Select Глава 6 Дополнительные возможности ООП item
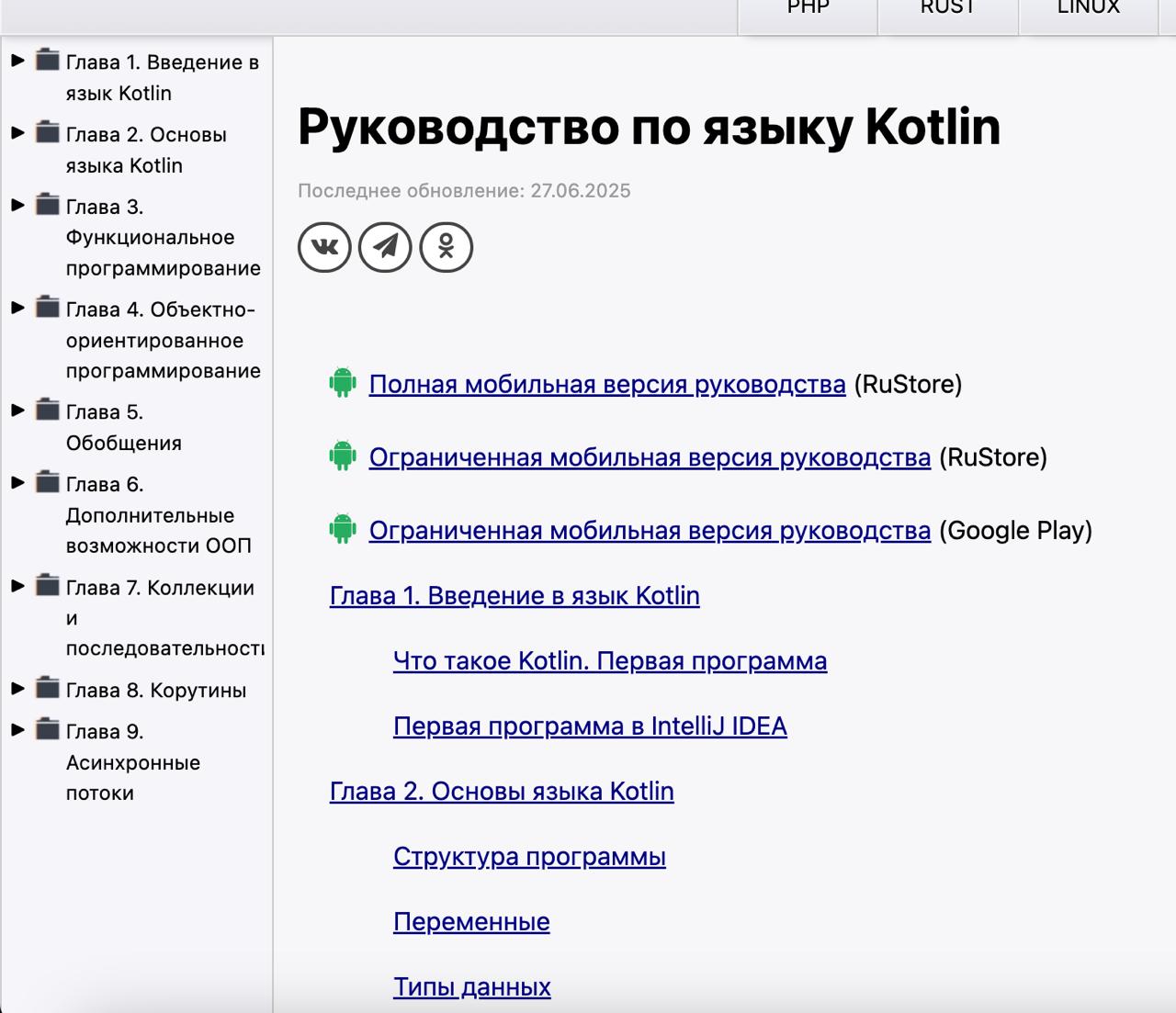This screenshot has width=1176, height=1013. (157, 515)
